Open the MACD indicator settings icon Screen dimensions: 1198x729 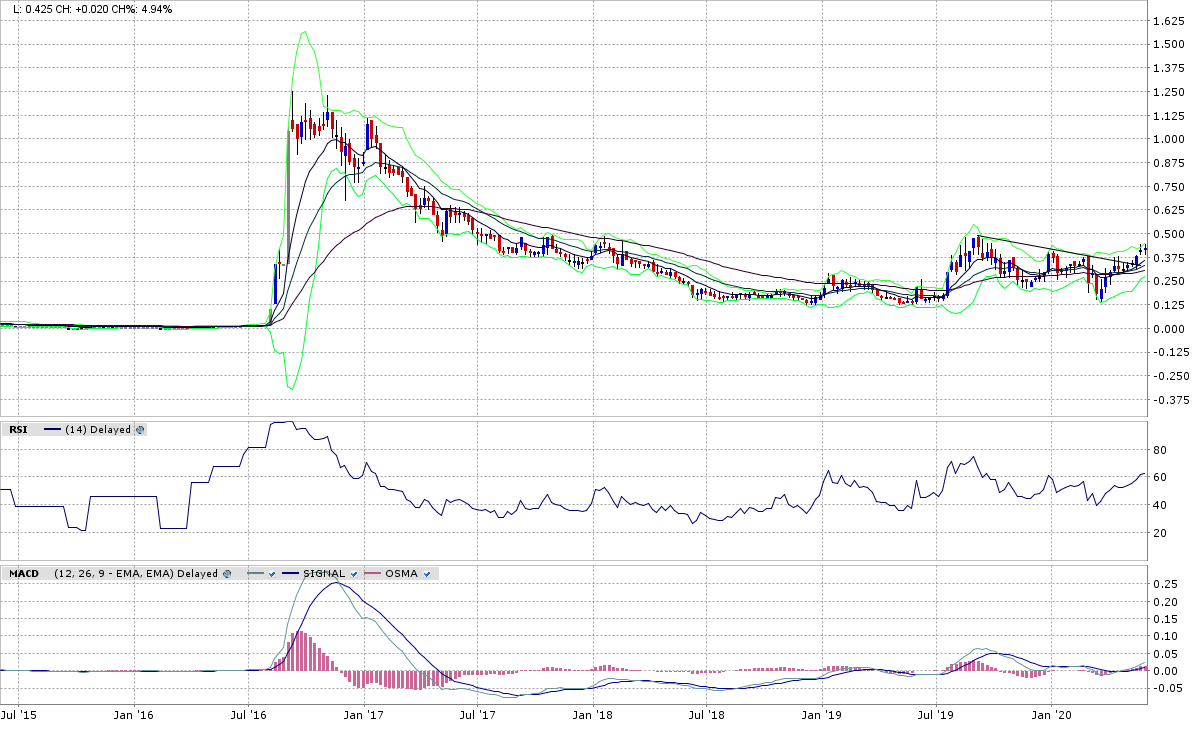pos(228,574)
